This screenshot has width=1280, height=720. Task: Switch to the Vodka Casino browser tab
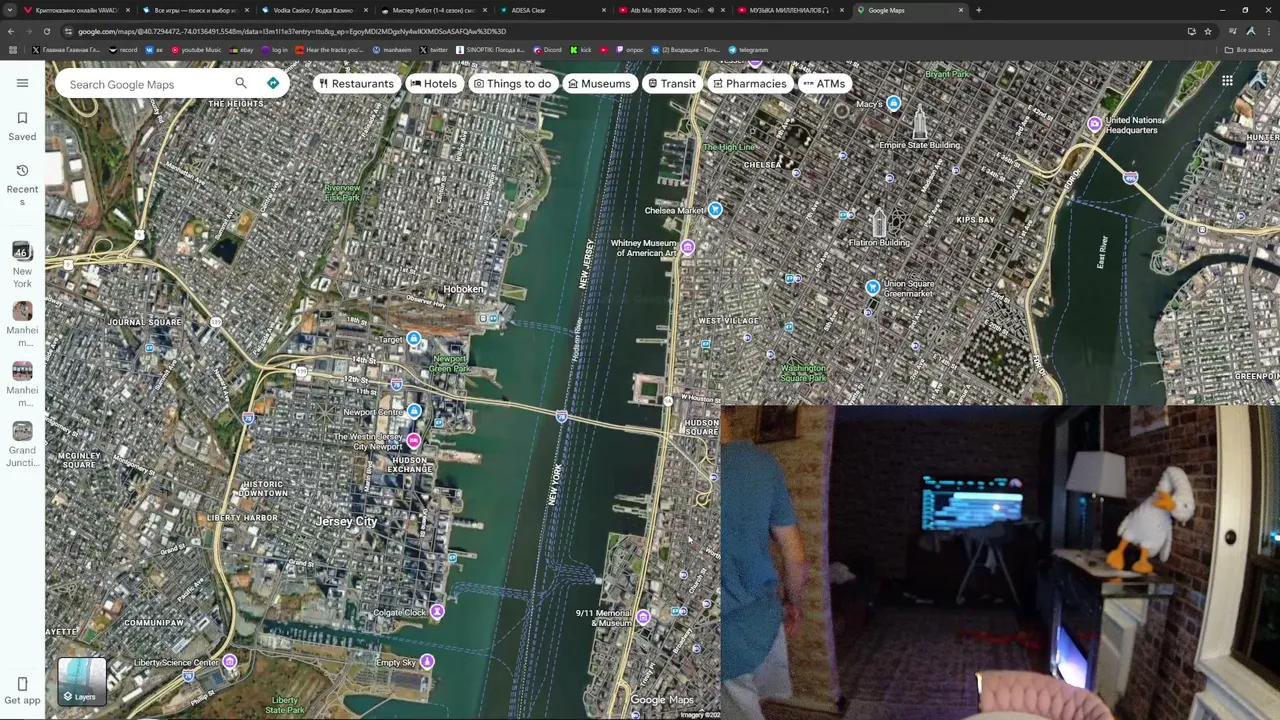click(x=313, y=10)
